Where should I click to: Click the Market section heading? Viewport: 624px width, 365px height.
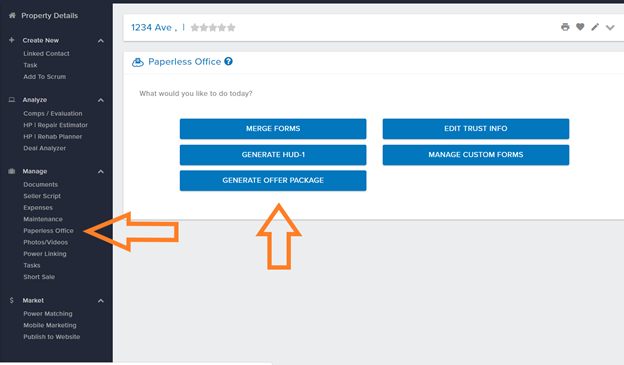[x=33, y=300]
